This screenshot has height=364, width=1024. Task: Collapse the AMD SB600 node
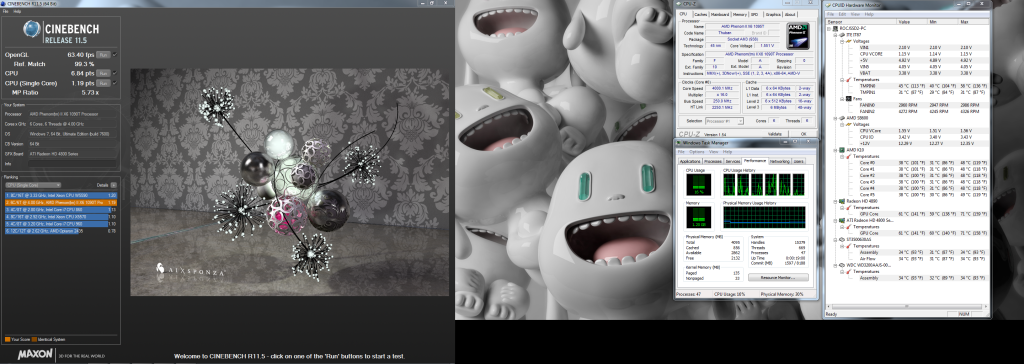click(x=835, y=118)
